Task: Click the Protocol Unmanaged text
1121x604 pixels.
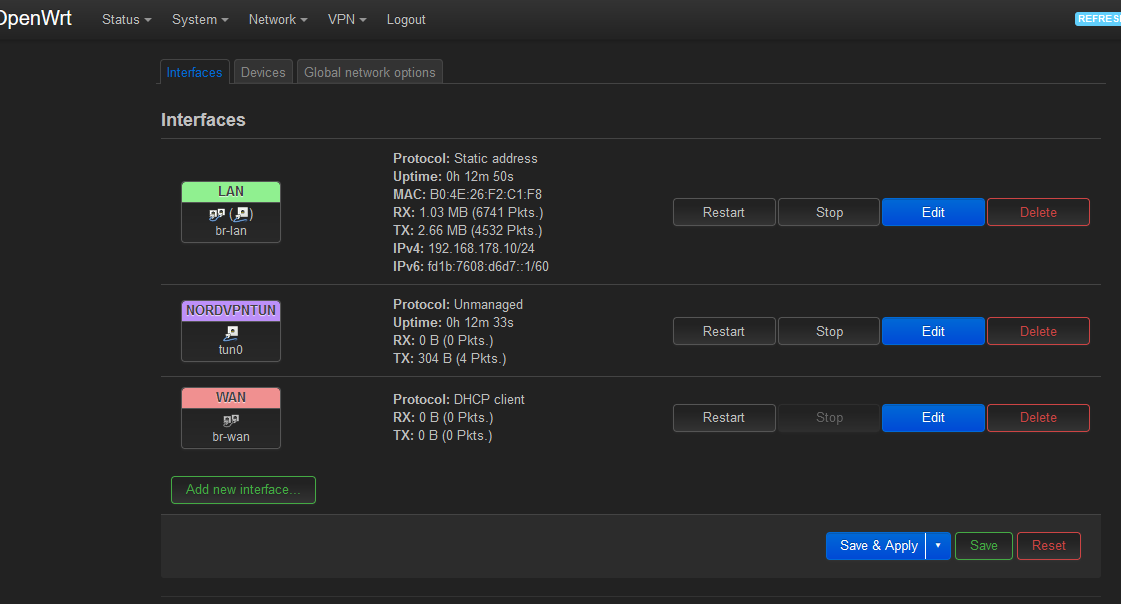Action: [458, 305]
